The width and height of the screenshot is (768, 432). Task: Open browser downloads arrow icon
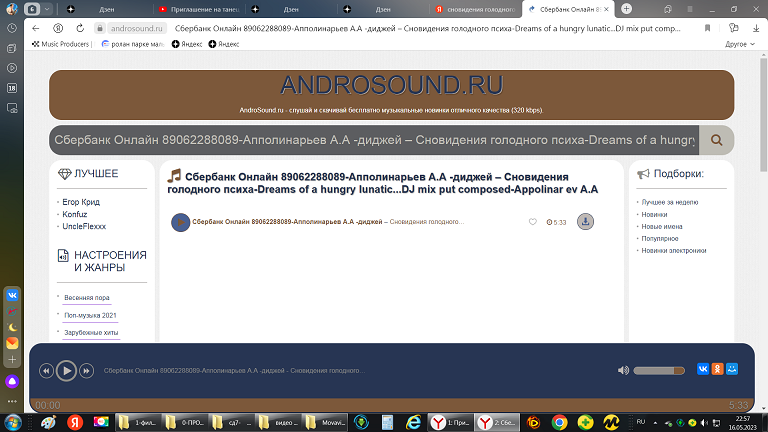pos(756,28)
